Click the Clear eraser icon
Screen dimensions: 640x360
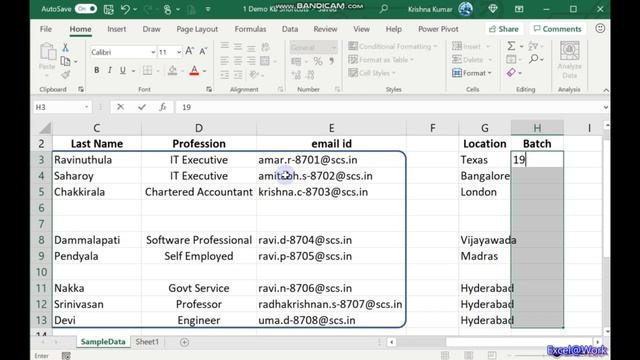click(511, 73)
